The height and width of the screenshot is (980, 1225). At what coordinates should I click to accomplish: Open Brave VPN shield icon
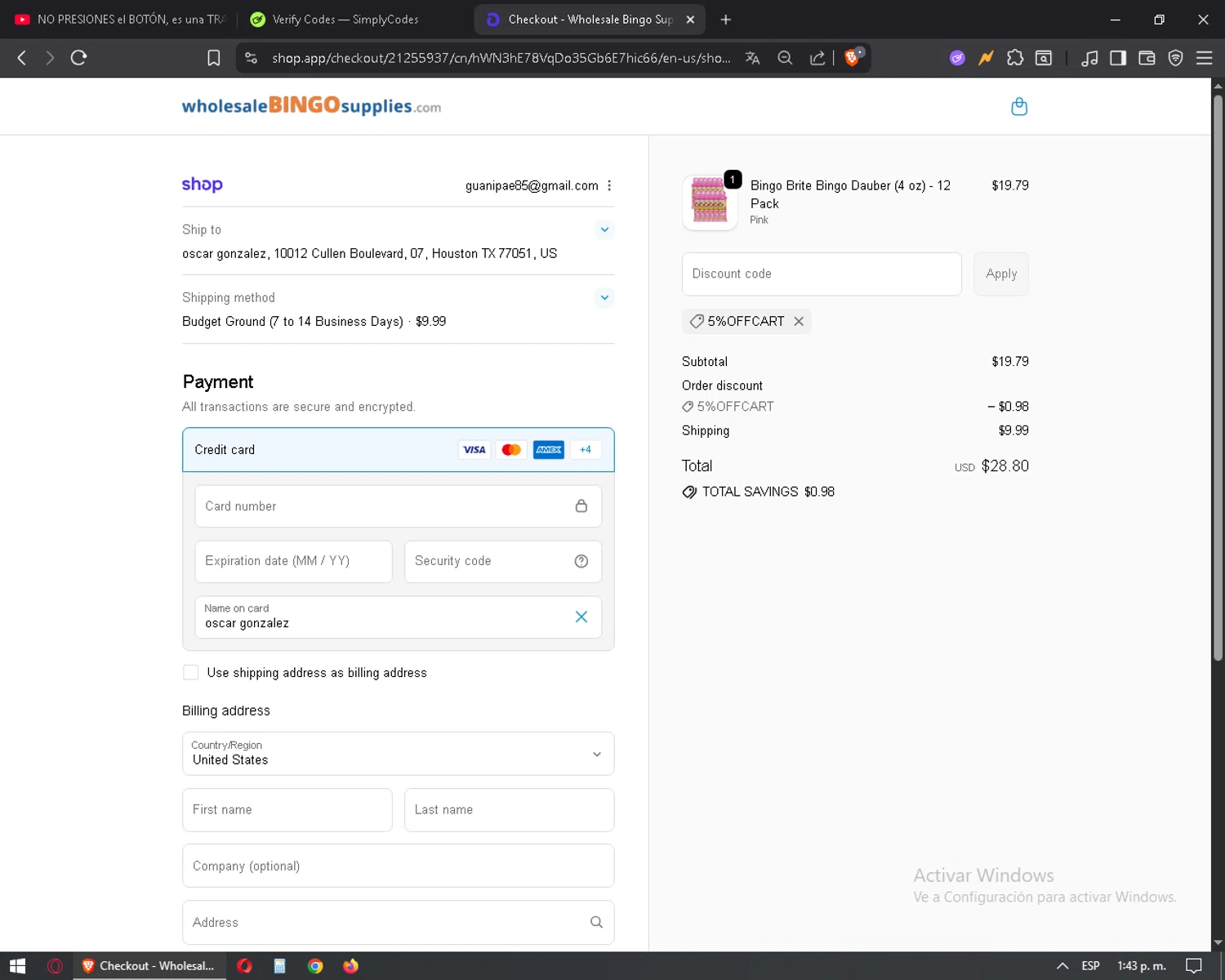(x=1175, y=58)
